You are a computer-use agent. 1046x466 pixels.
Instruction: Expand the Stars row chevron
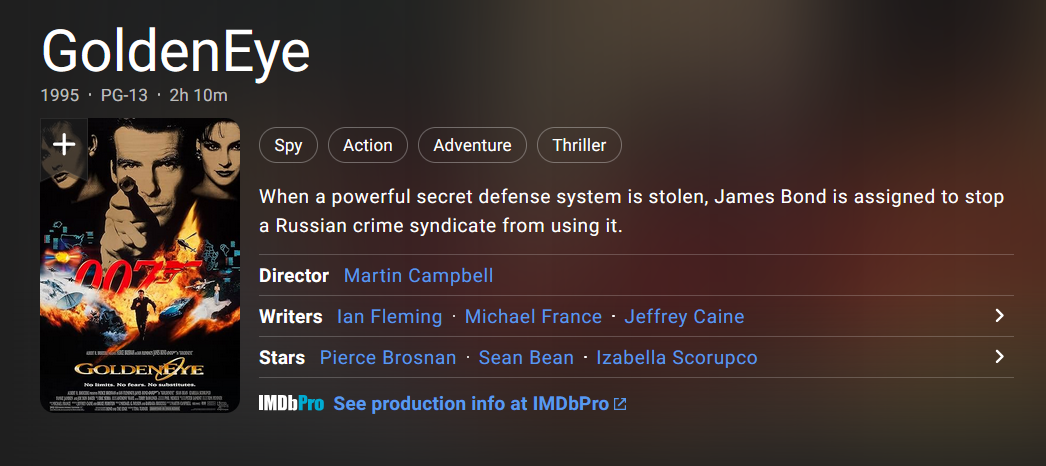[998, 357]
